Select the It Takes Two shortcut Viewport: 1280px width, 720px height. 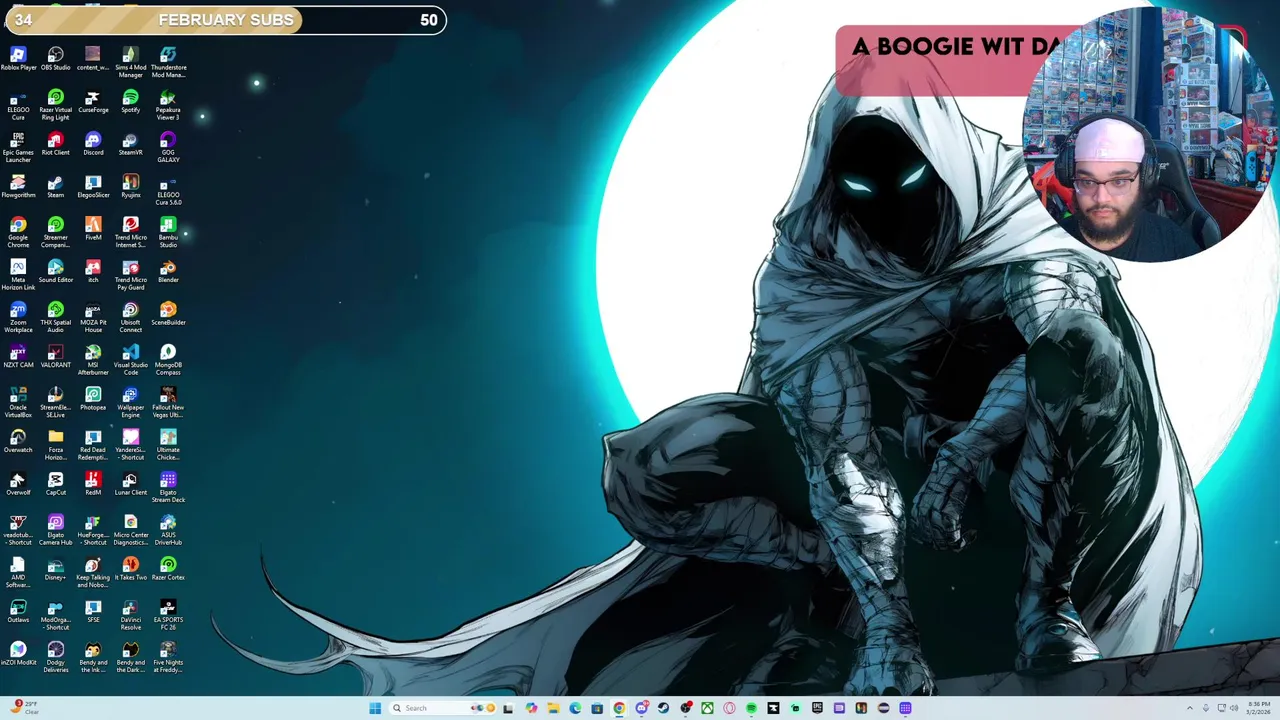[130, 569]
